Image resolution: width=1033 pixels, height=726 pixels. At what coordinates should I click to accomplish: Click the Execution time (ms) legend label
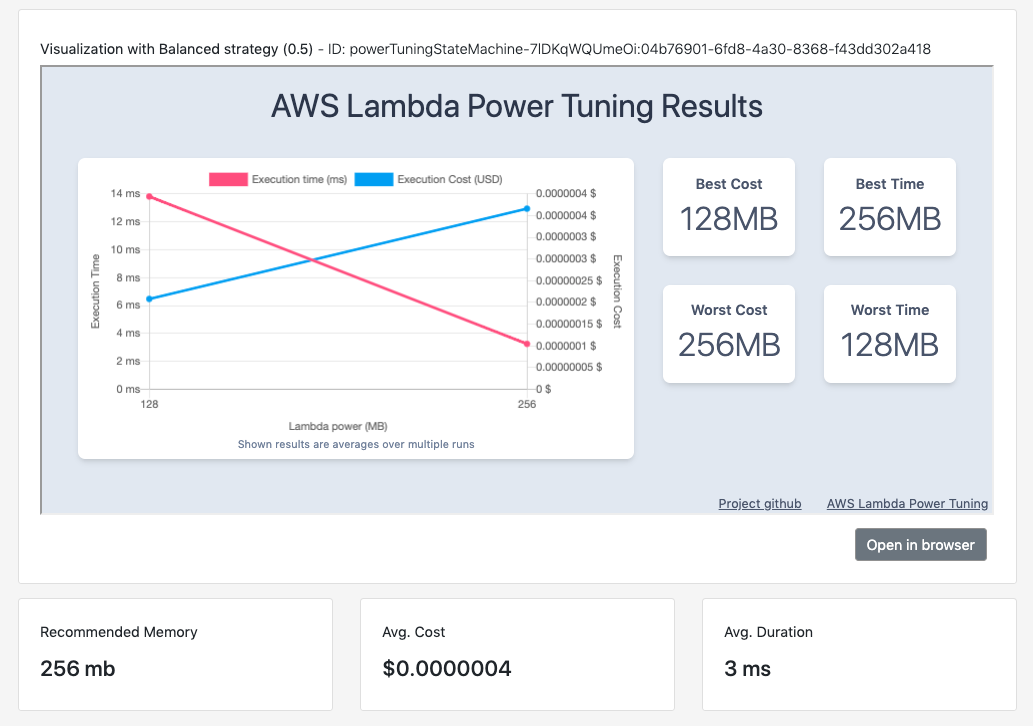coord(299,179)
